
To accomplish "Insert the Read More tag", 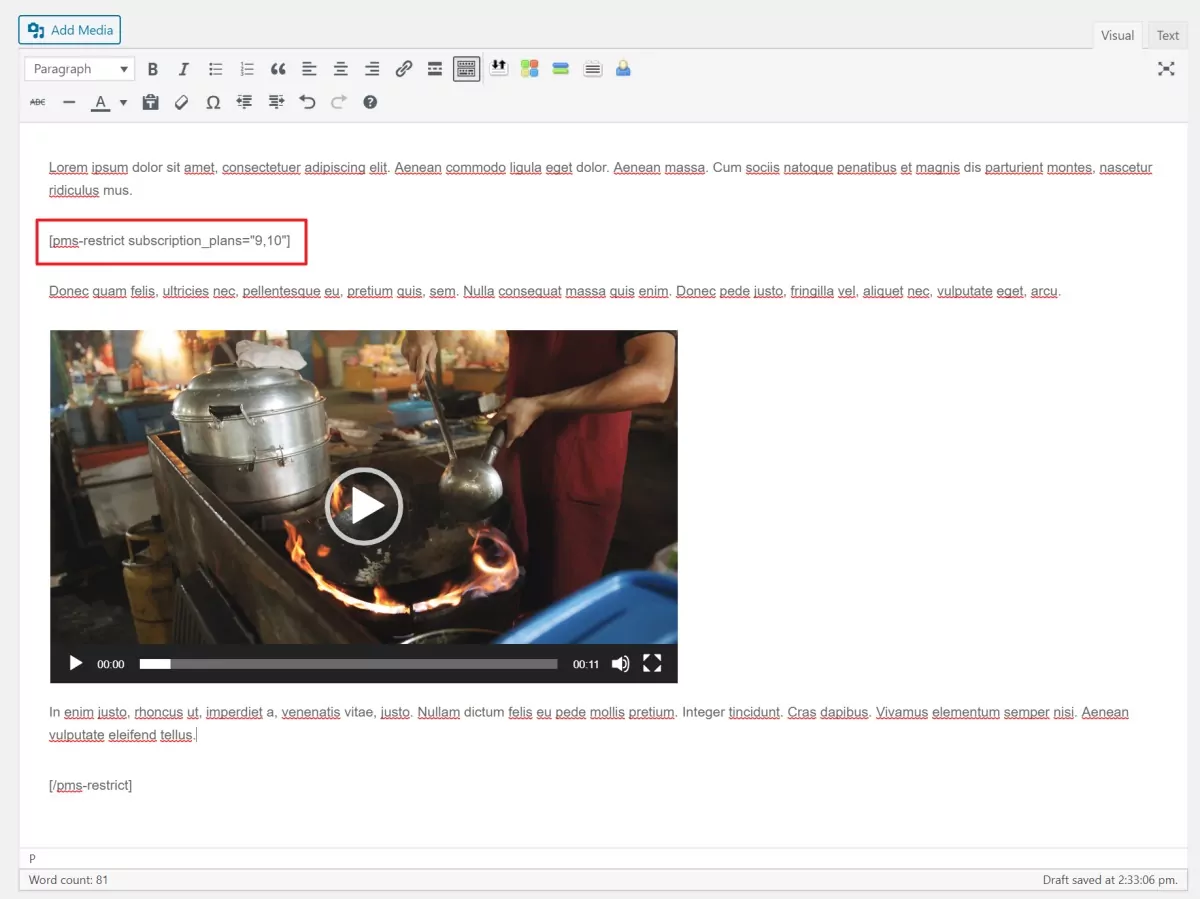I will tap(435, 69).
